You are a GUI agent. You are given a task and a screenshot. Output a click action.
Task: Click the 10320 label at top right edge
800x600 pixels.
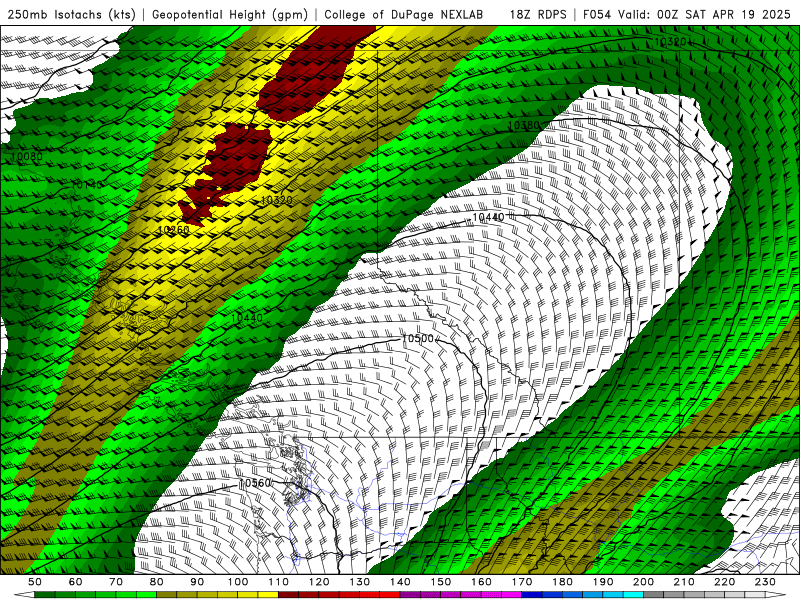click(x=669, y=42)
